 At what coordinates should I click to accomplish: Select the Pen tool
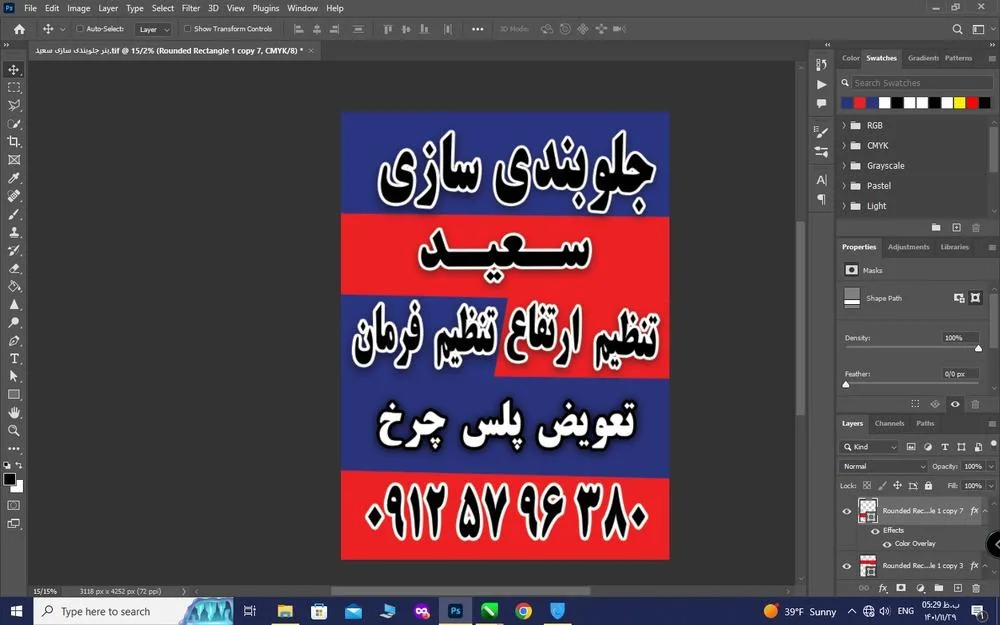pos(13,341)
